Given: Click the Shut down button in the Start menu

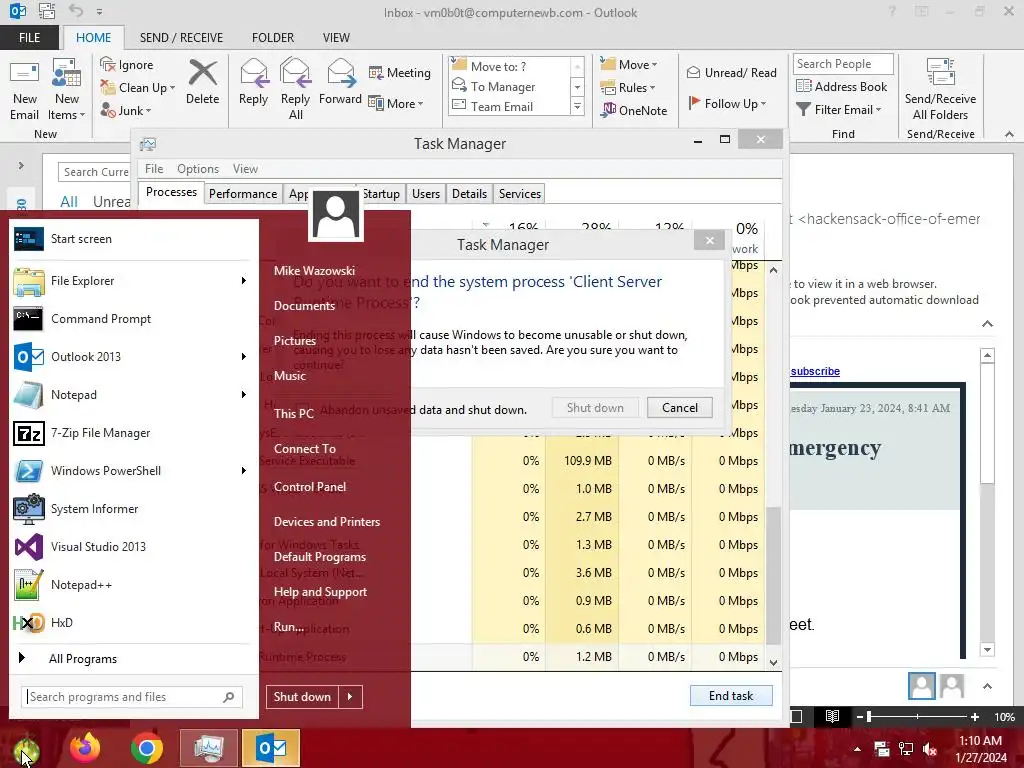Looking at the screenshot, I should pyautogui.click(x=302, y=697).
